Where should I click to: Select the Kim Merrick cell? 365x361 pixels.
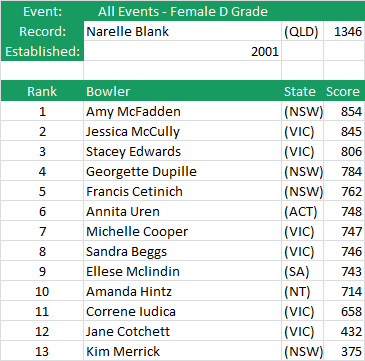click(x=182, y=351)
